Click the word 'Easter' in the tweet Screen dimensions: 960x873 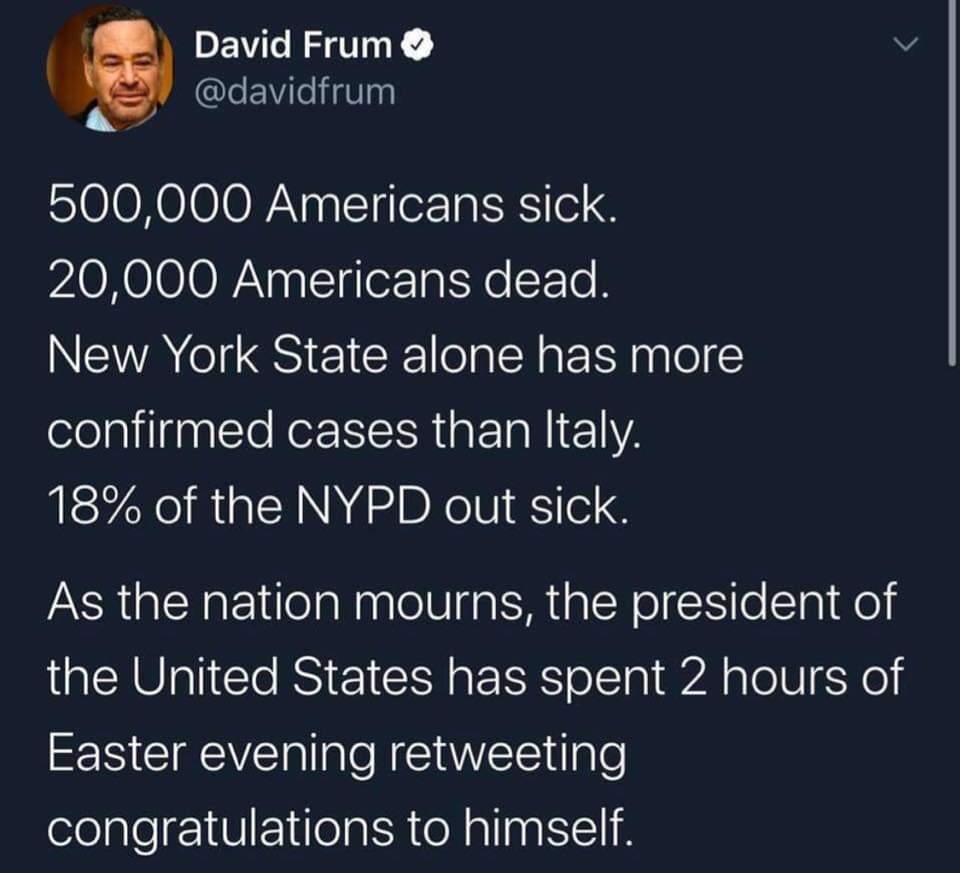(113, 750)
